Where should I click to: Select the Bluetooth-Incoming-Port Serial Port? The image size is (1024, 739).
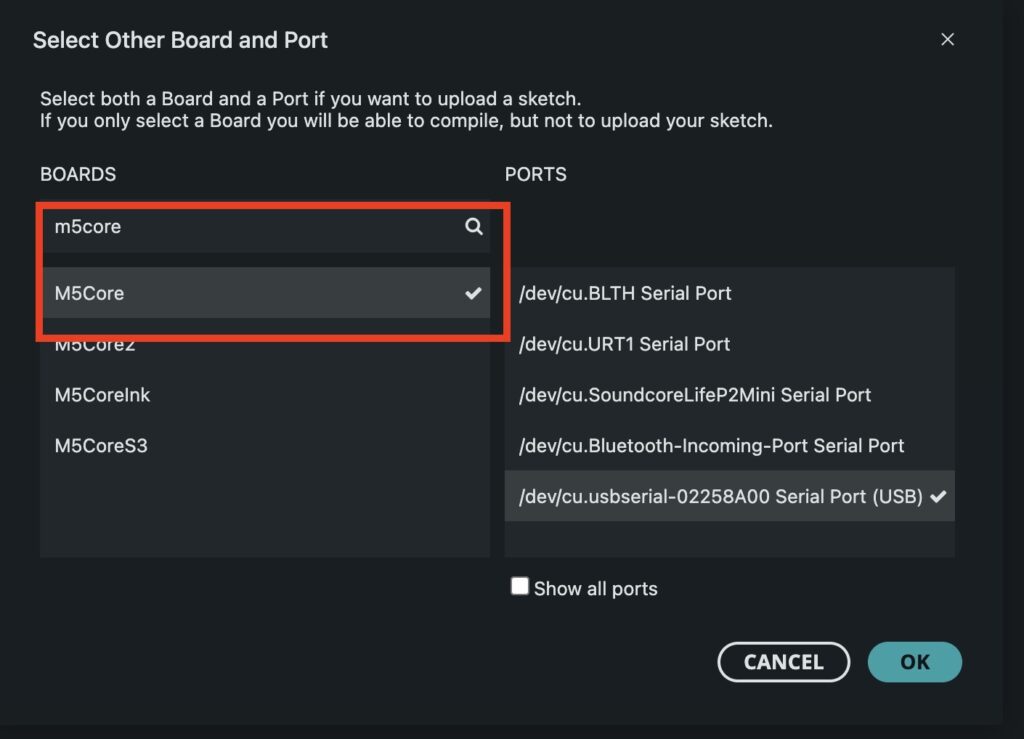pos(729,446)
